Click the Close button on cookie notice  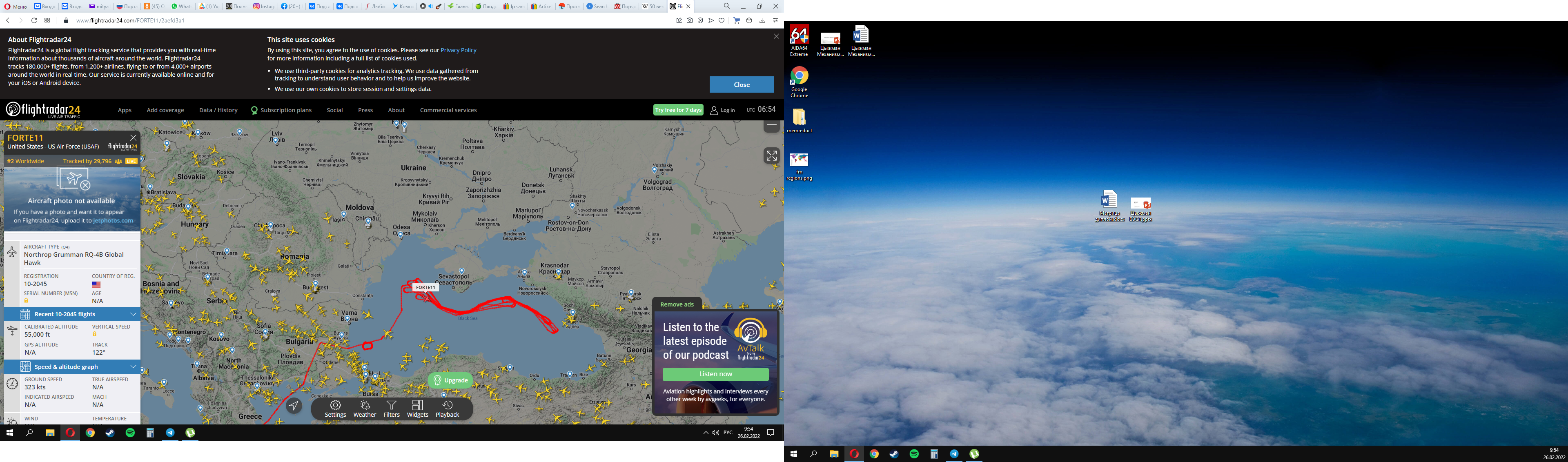742,84
